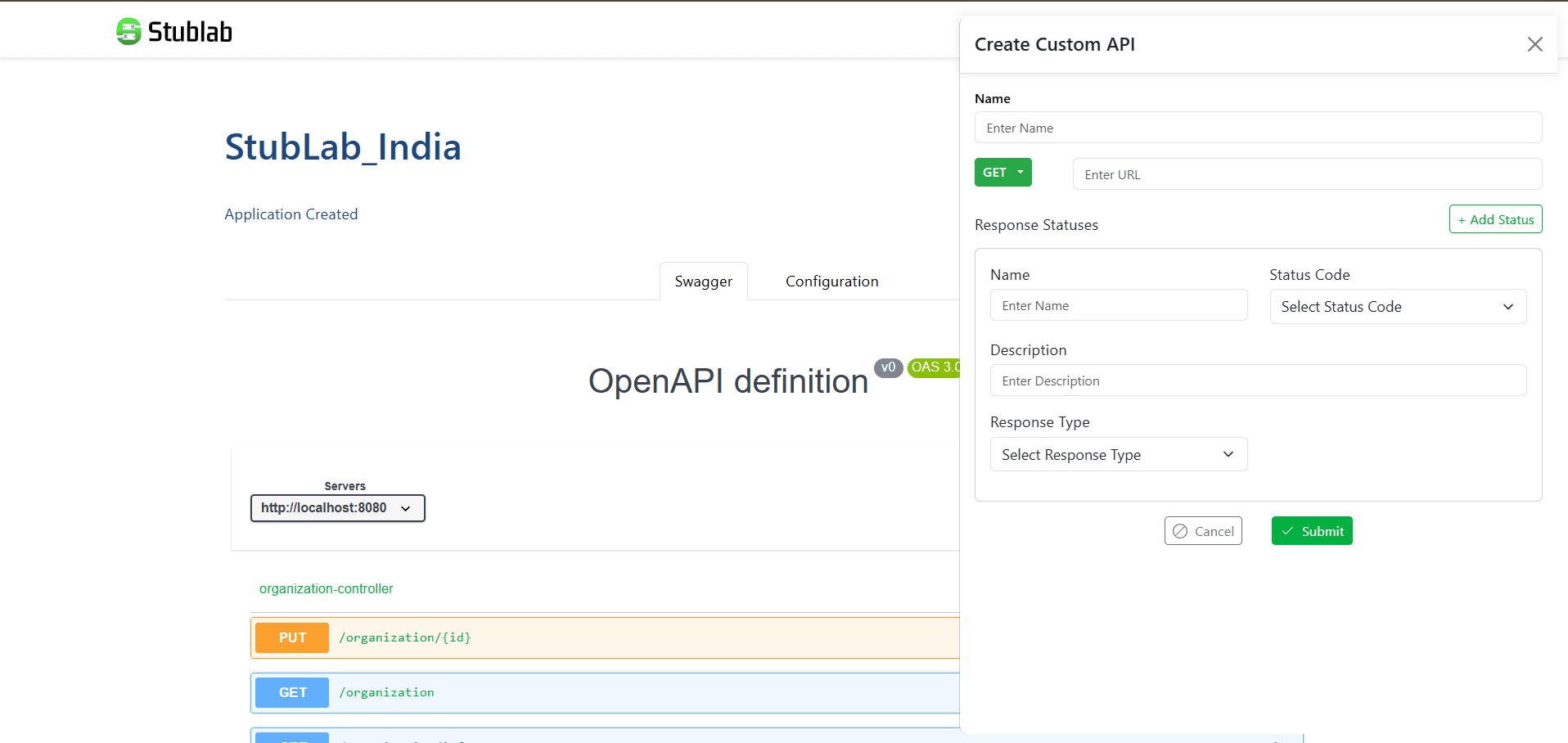Screen dimensions: 1568x743
Task: Open the Select Status Code dropdown
Action: pos(1398,307)
